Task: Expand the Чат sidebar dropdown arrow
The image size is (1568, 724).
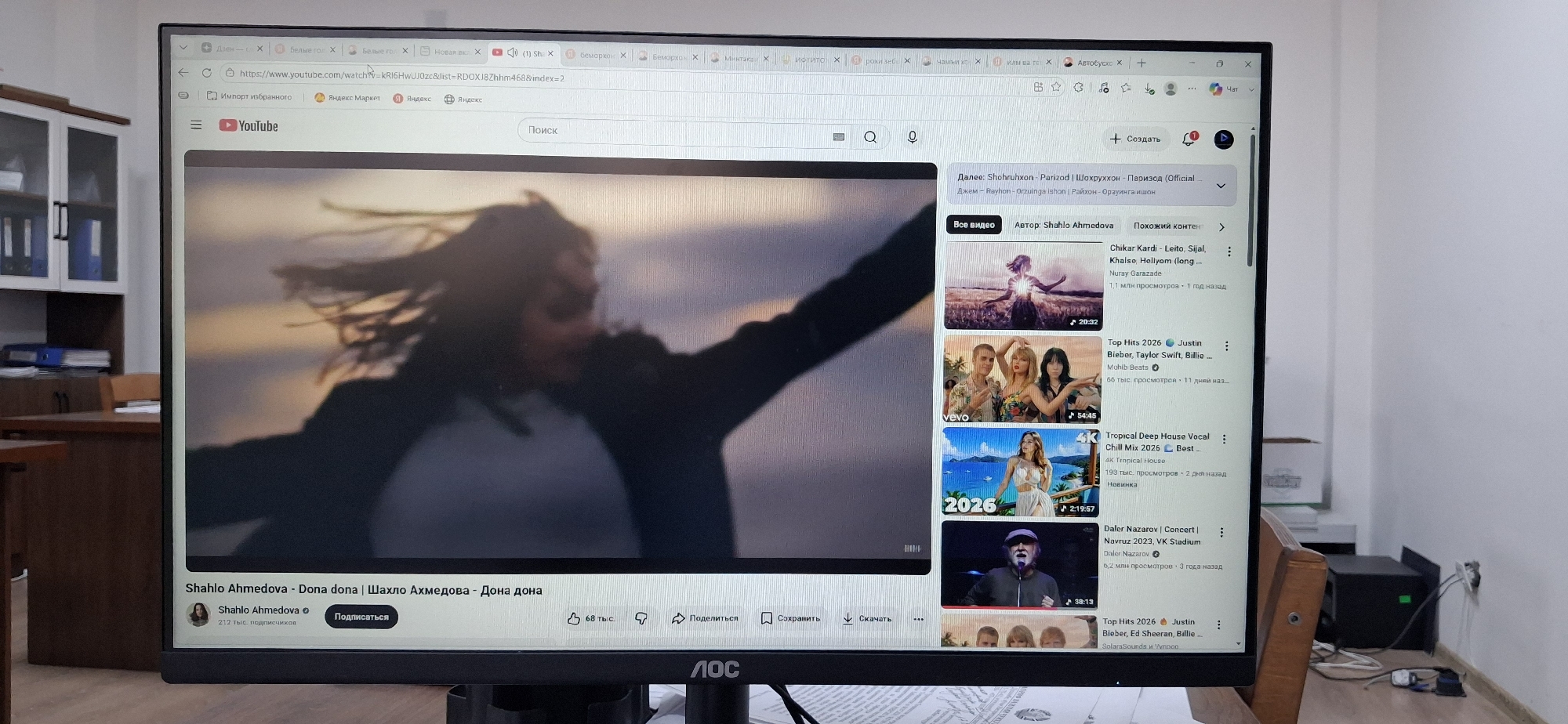Action: pos(1251,90)
